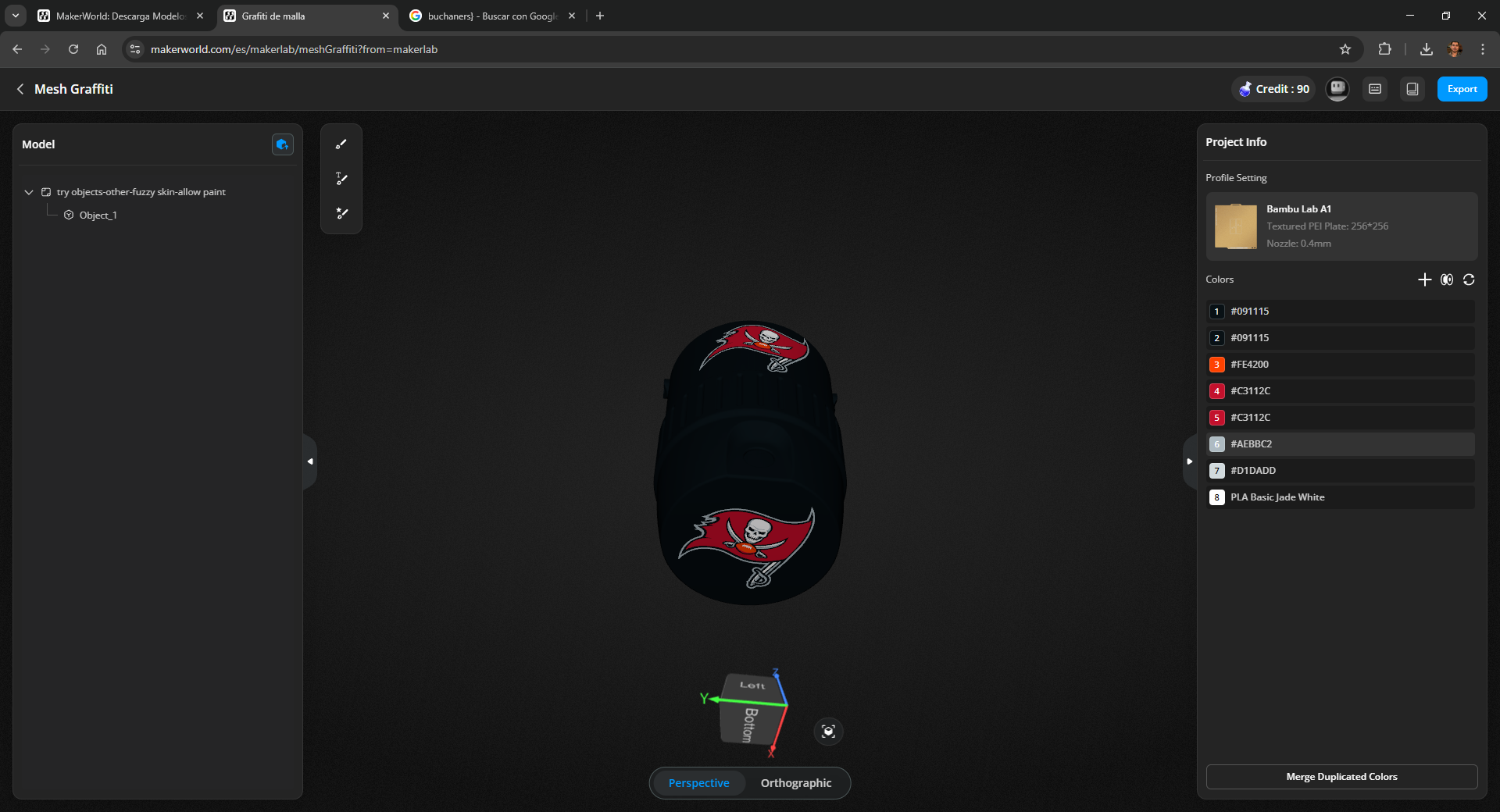Bookmark this page with star icon
This screenshot has height=812, width=1500.
coord(1345,49)
